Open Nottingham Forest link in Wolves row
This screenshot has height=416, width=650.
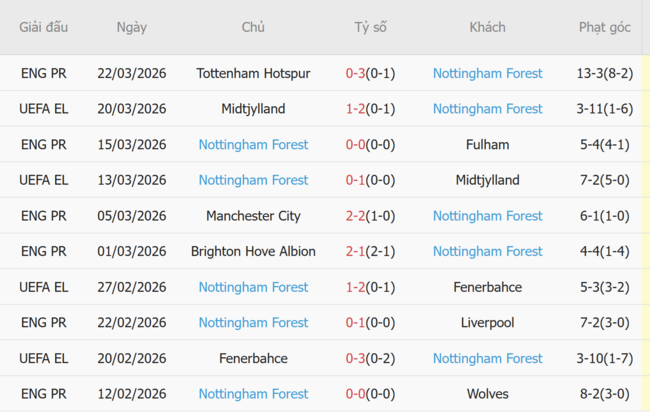click(253, 394)
